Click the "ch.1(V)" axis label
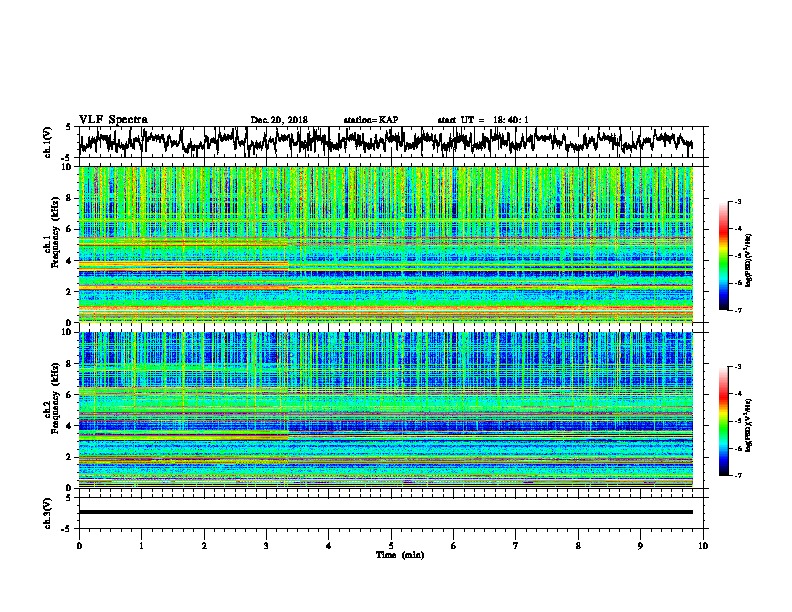Image resolution: width=792 pixels, height=612 pixels. 48,142
